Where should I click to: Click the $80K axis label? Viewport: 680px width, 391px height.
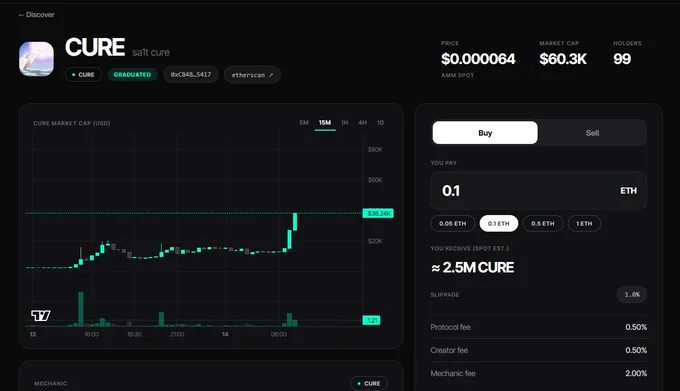[x=375, y=150]
